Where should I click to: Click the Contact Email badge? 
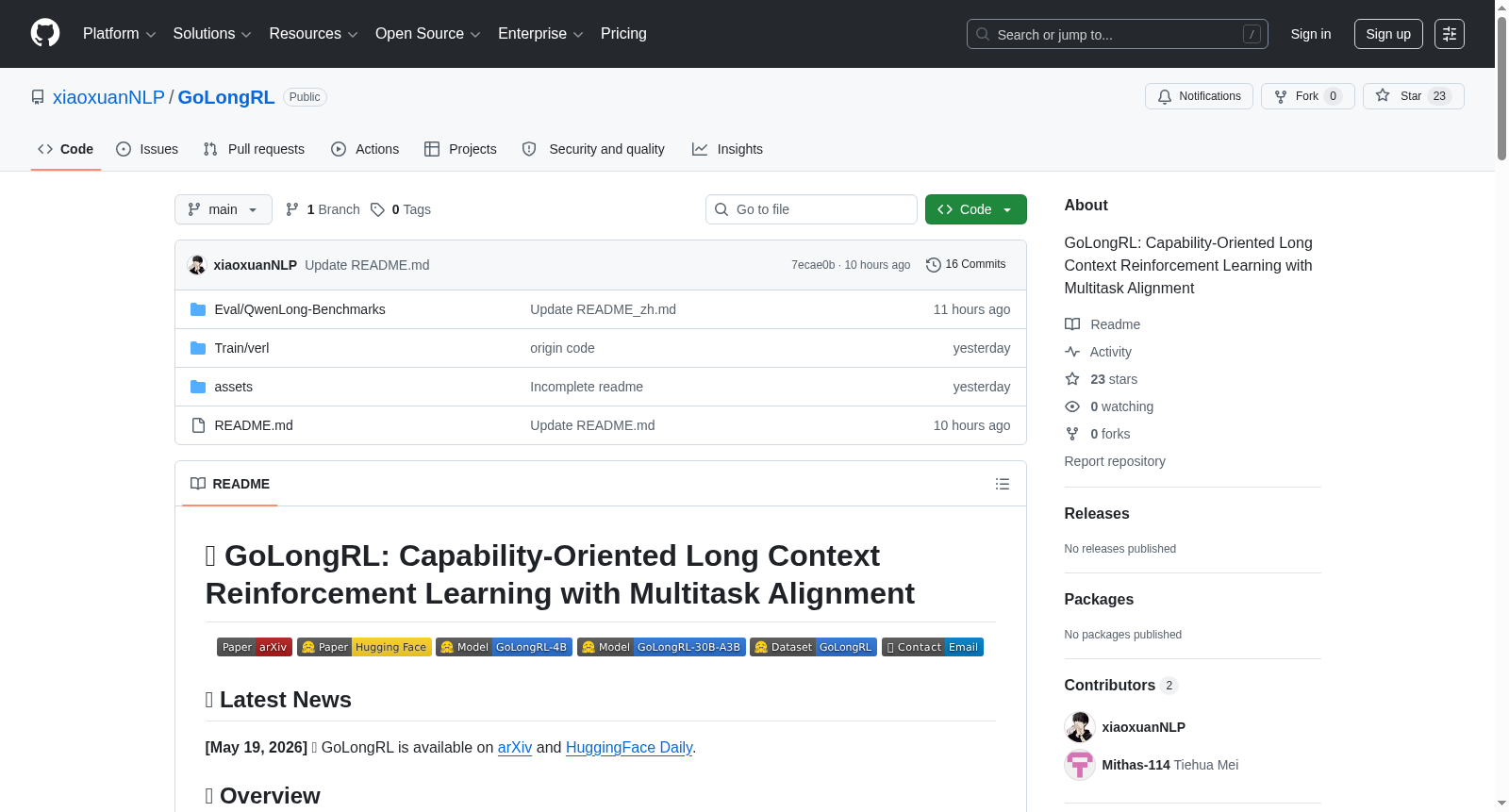933,647
